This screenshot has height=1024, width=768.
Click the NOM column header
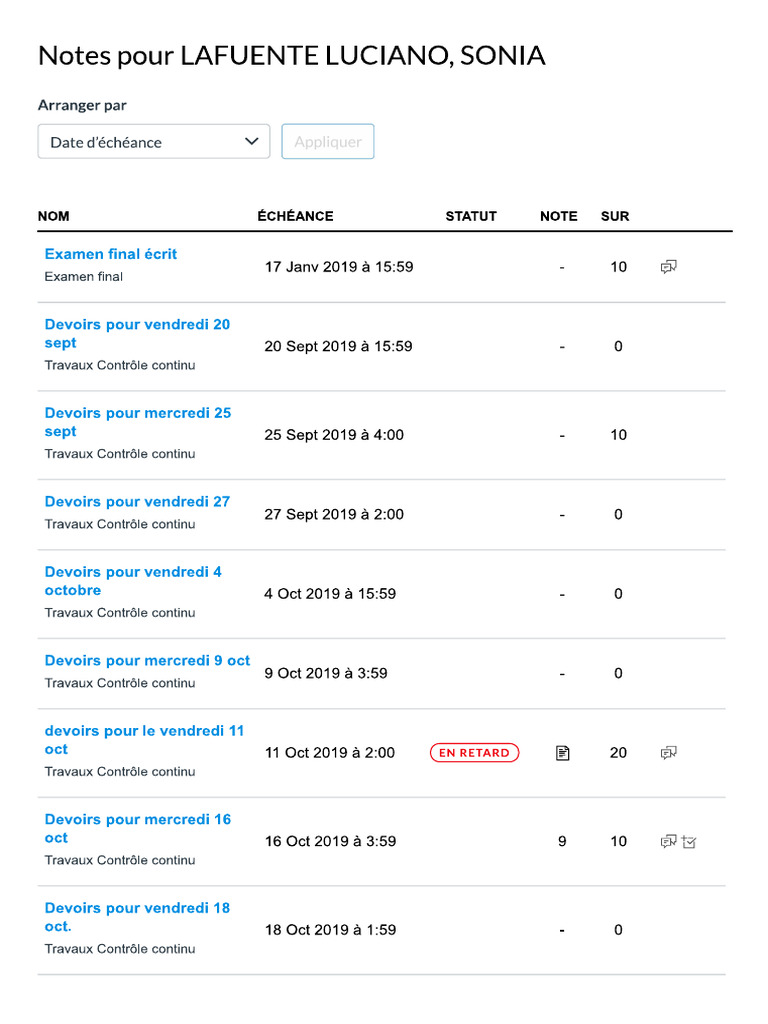click(x=54, y=216)
